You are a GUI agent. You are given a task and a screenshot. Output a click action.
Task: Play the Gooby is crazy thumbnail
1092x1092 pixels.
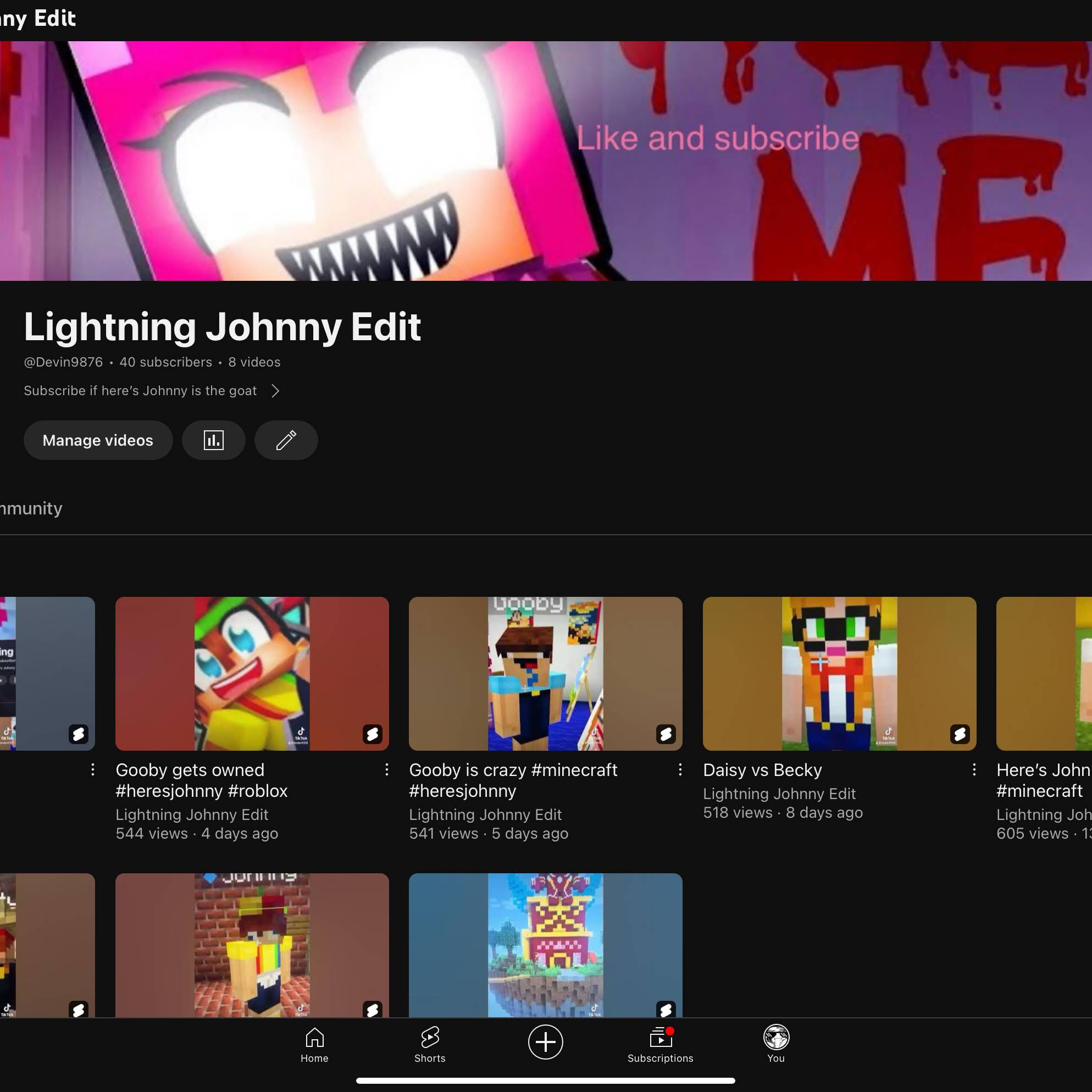pos(545,674)
